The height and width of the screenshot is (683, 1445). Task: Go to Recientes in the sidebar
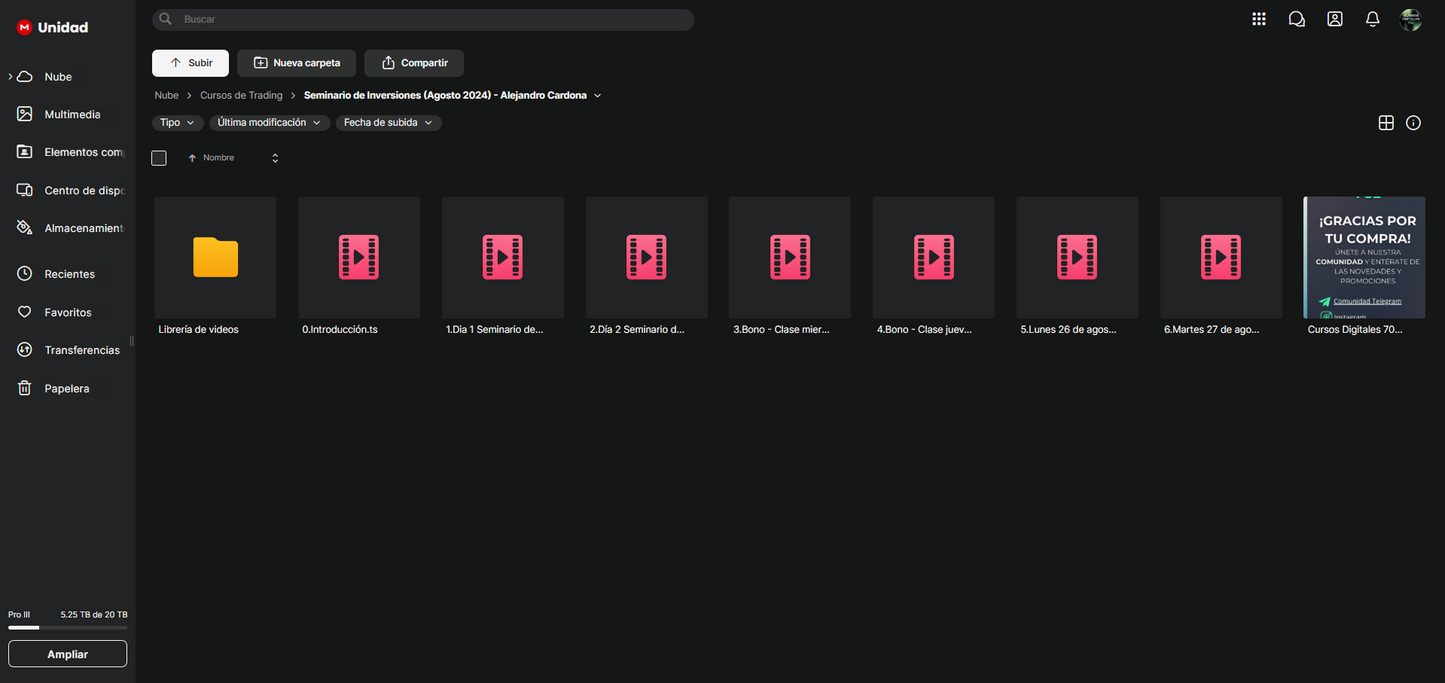click(x=69, y=274)
